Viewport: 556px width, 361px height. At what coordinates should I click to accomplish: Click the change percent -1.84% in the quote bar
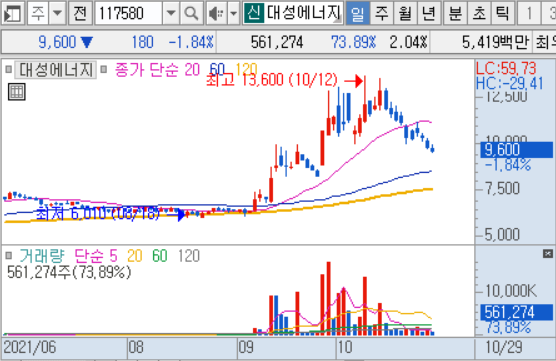pos(191,42)
